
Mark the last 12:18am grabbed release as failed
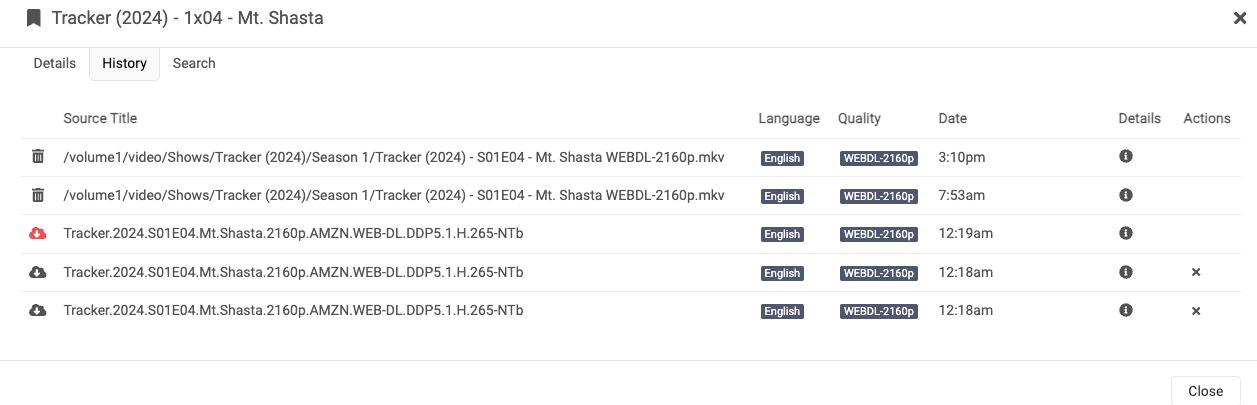1196,311
